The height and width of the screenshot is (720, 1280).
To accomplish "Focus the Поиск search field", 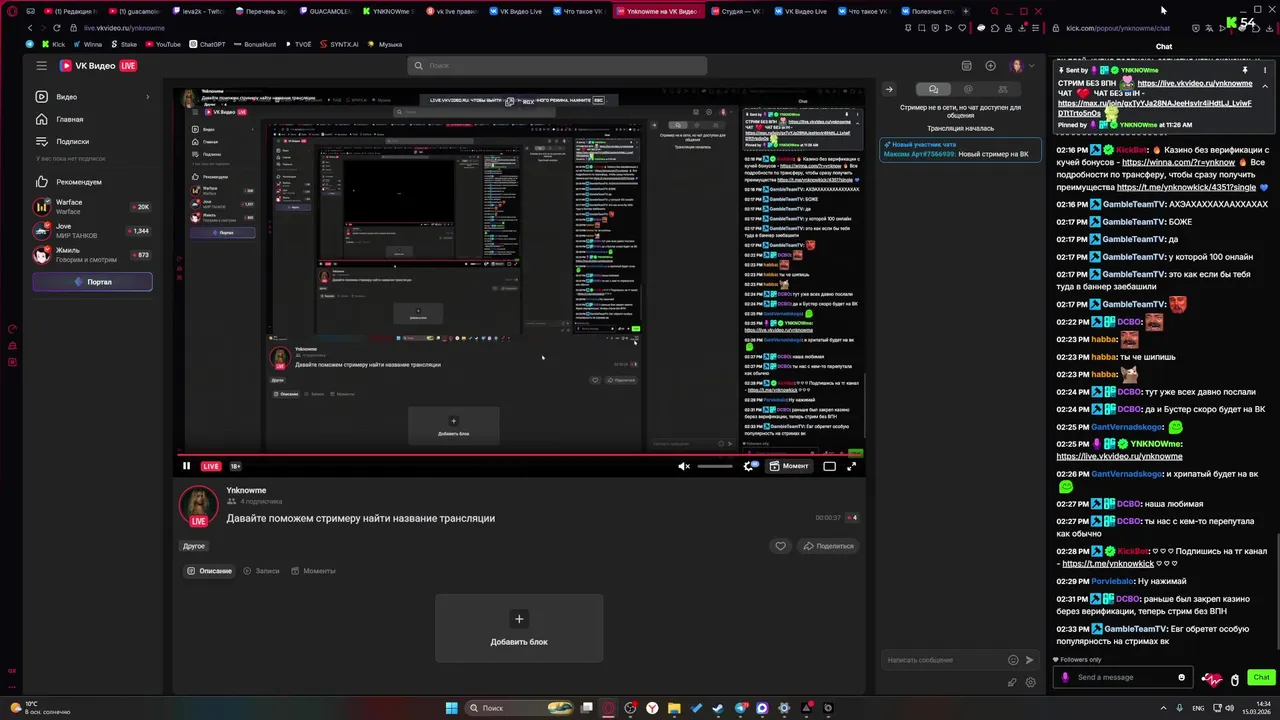I will click(x=557, y=66).
